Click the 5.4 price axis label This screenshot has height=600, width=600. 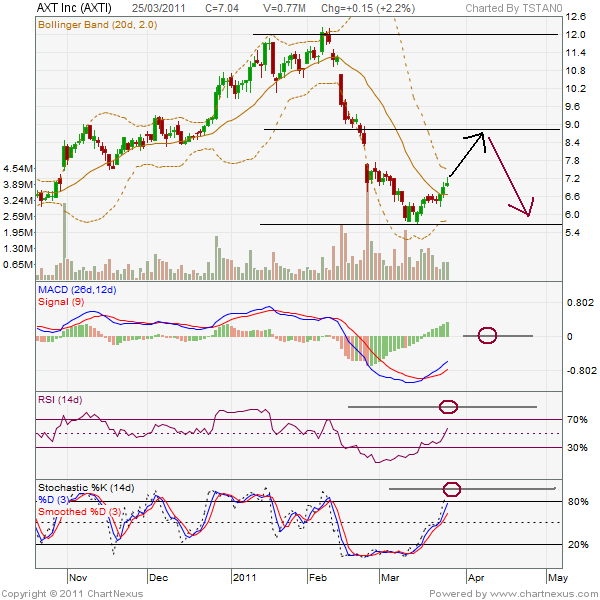coord(572,233)
